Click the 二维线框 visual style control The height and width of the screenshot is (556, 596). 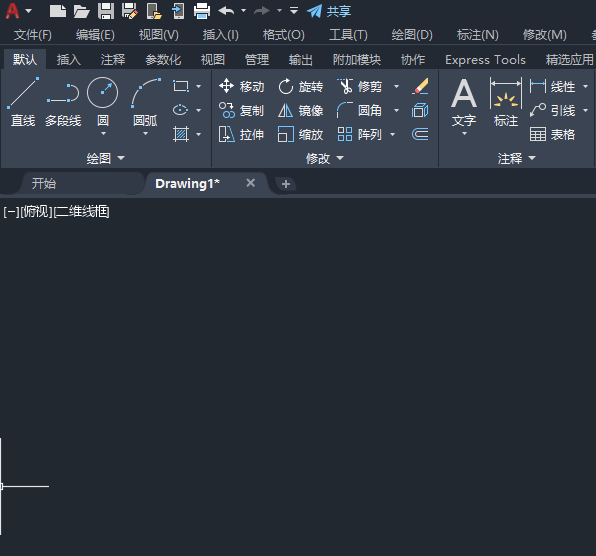coord(82,212)
